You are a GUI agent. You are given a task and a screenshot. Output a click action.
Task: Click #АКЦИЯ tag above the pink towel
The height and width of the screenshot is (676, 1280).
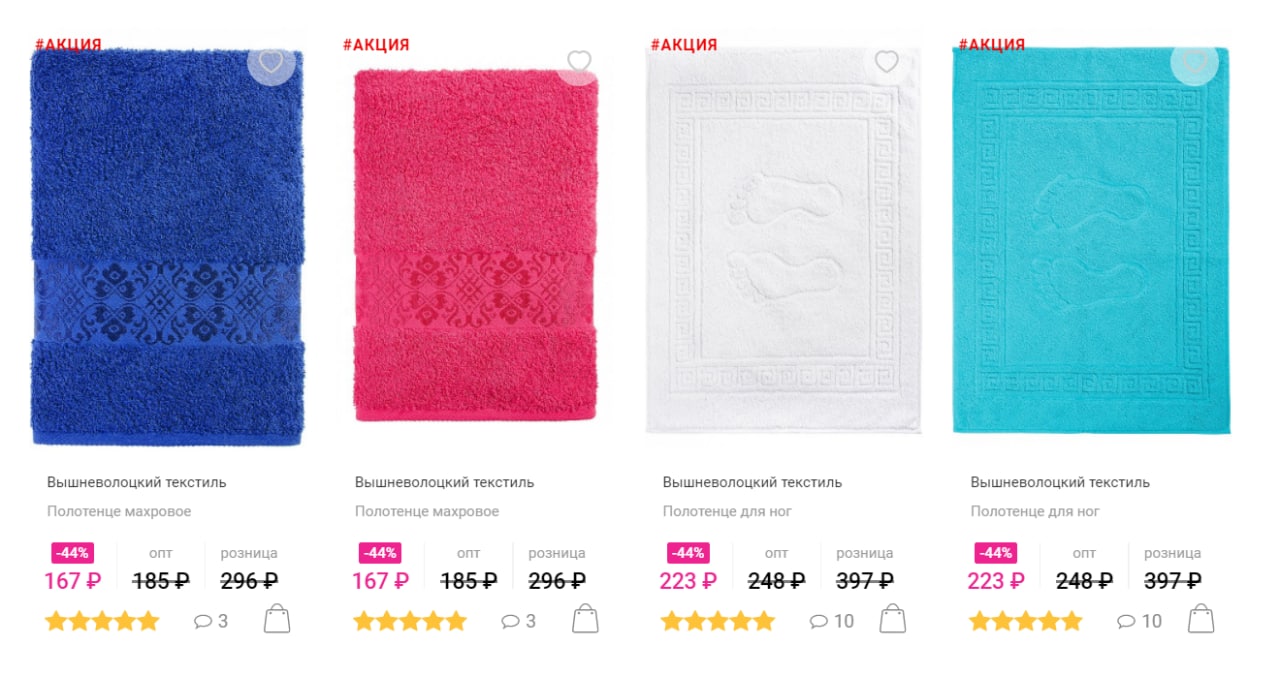[376, 44]
